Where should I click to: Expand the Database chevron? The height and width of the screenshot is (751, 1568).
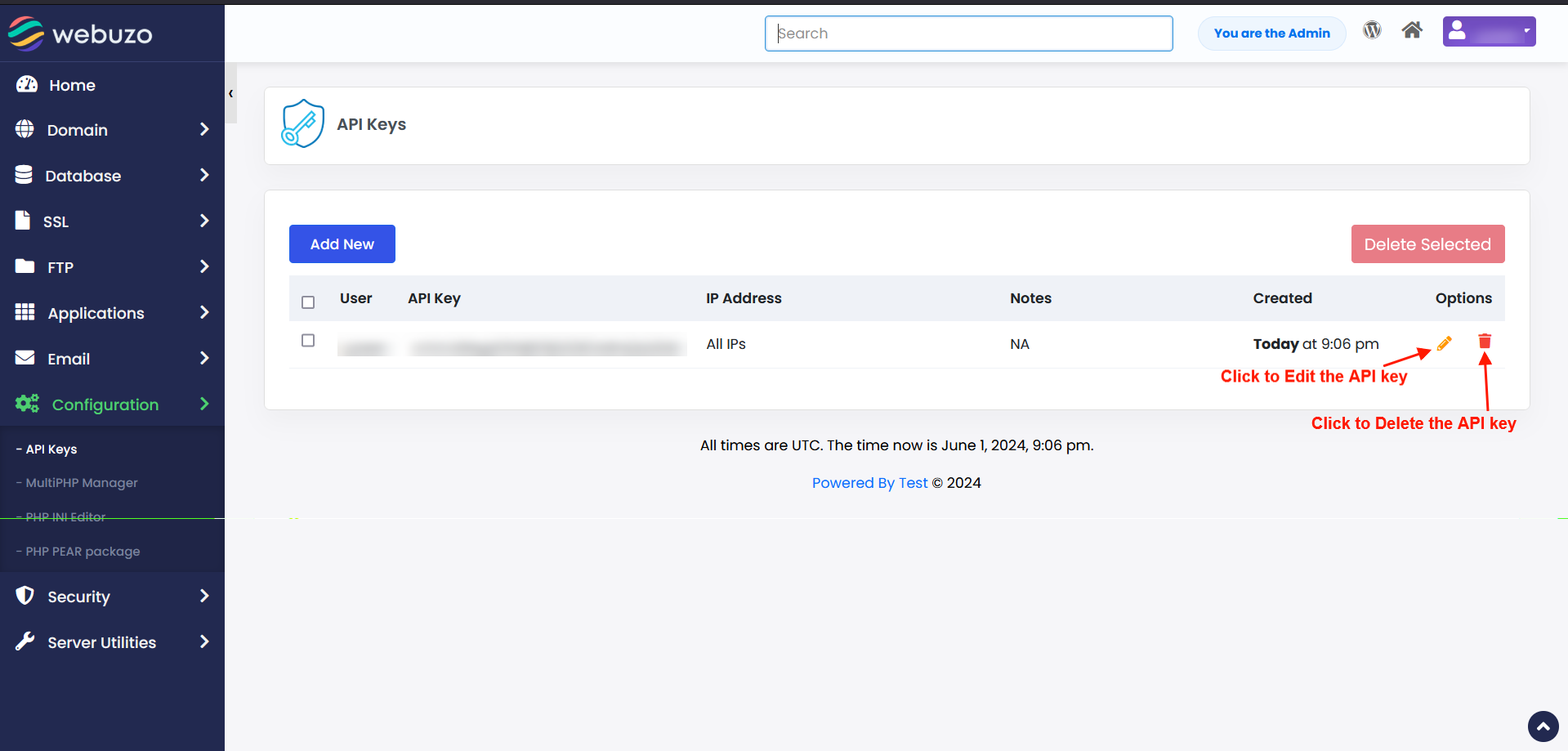(x=204, y=175)
